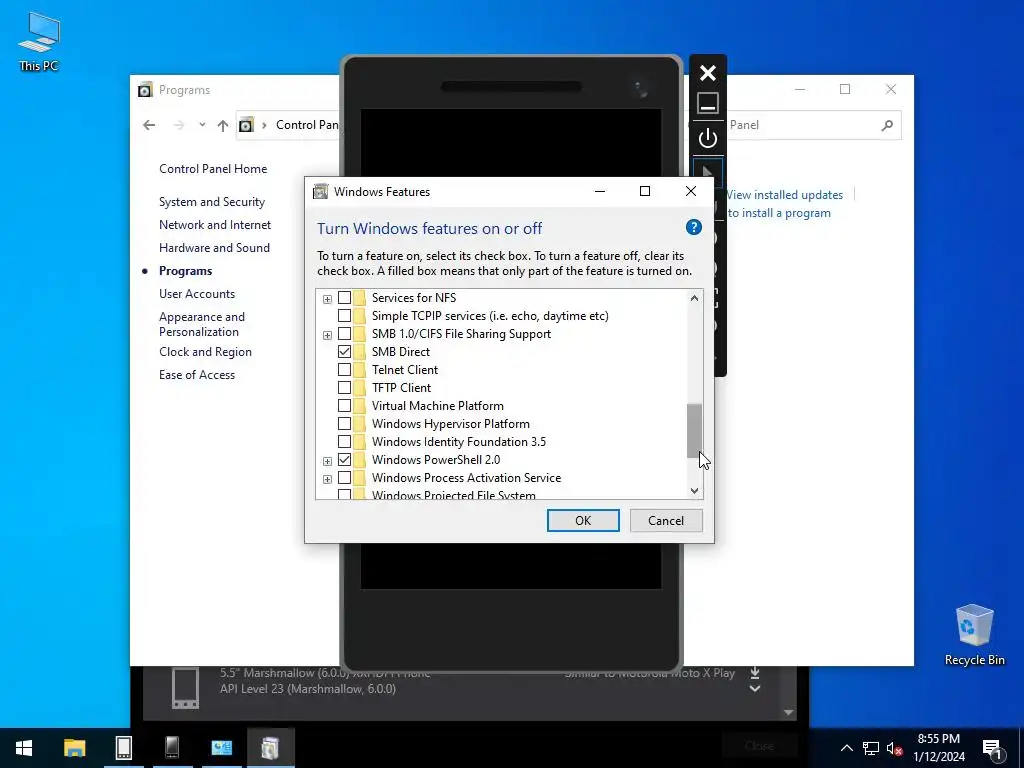The image size is (1024, 768).
Task: Open network status tray icon
Action: pyautogui.click(x=871, y=748)
